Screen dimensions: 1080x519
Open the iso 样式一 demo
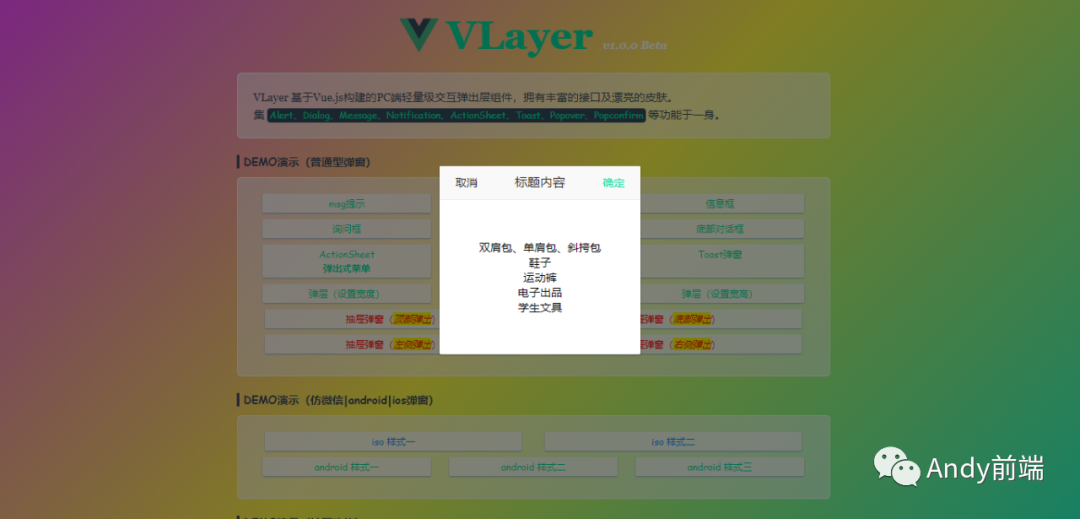(x=393, y=442)
